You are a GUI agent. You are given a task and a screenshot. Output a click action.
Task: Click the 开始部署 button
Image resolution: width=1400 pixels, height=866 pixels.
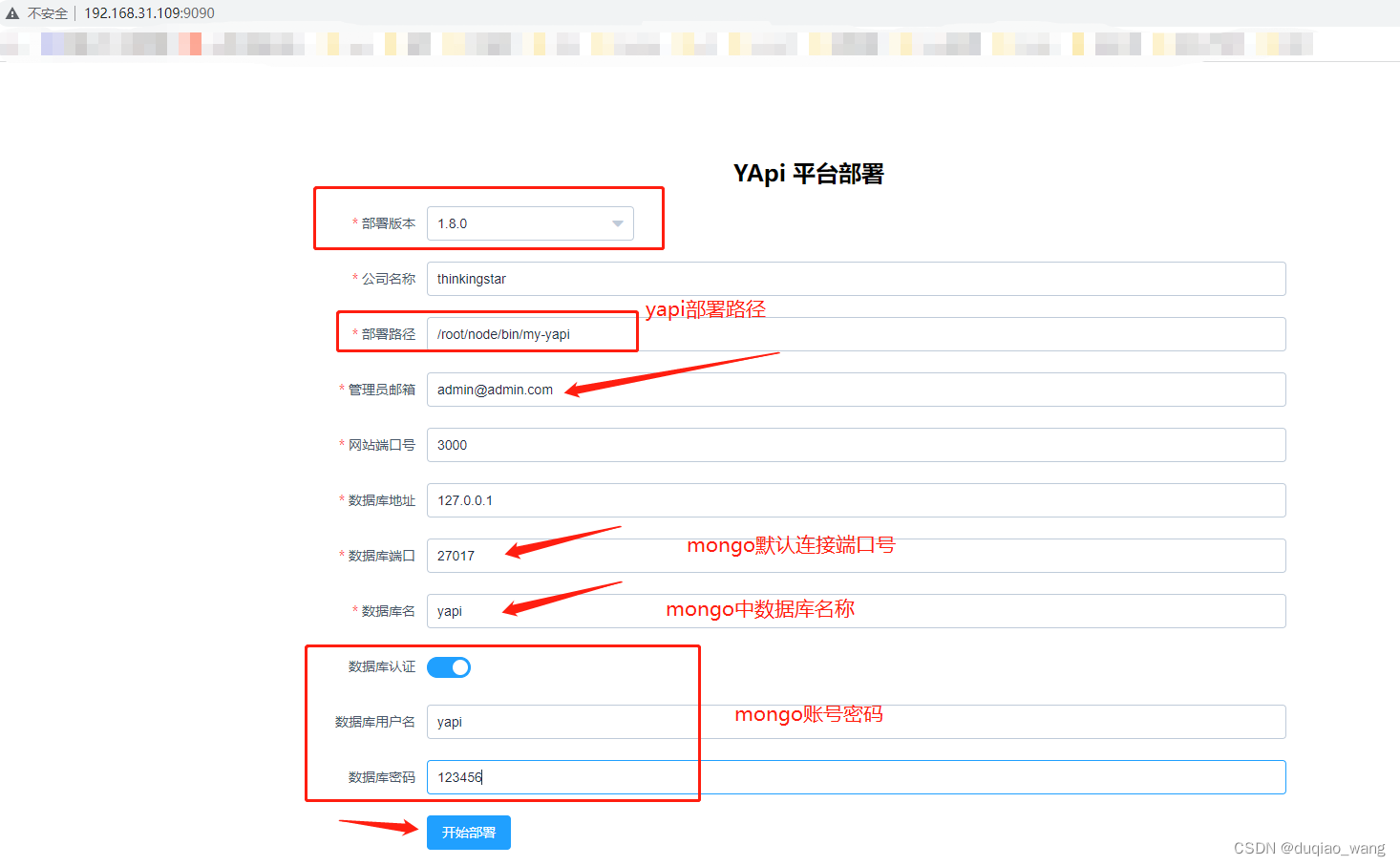coord(469,833)
